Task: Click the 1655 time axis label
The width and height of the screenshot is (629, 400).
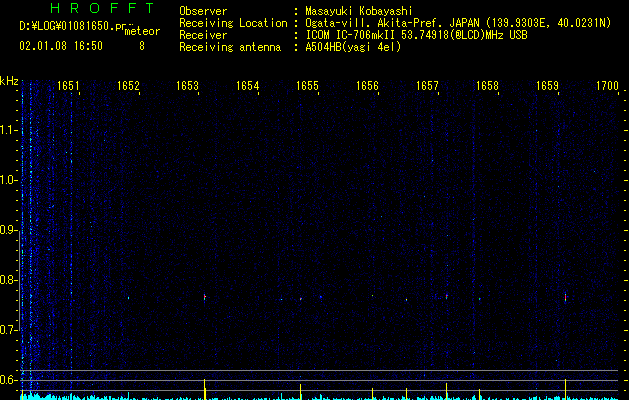Action: 307,86
